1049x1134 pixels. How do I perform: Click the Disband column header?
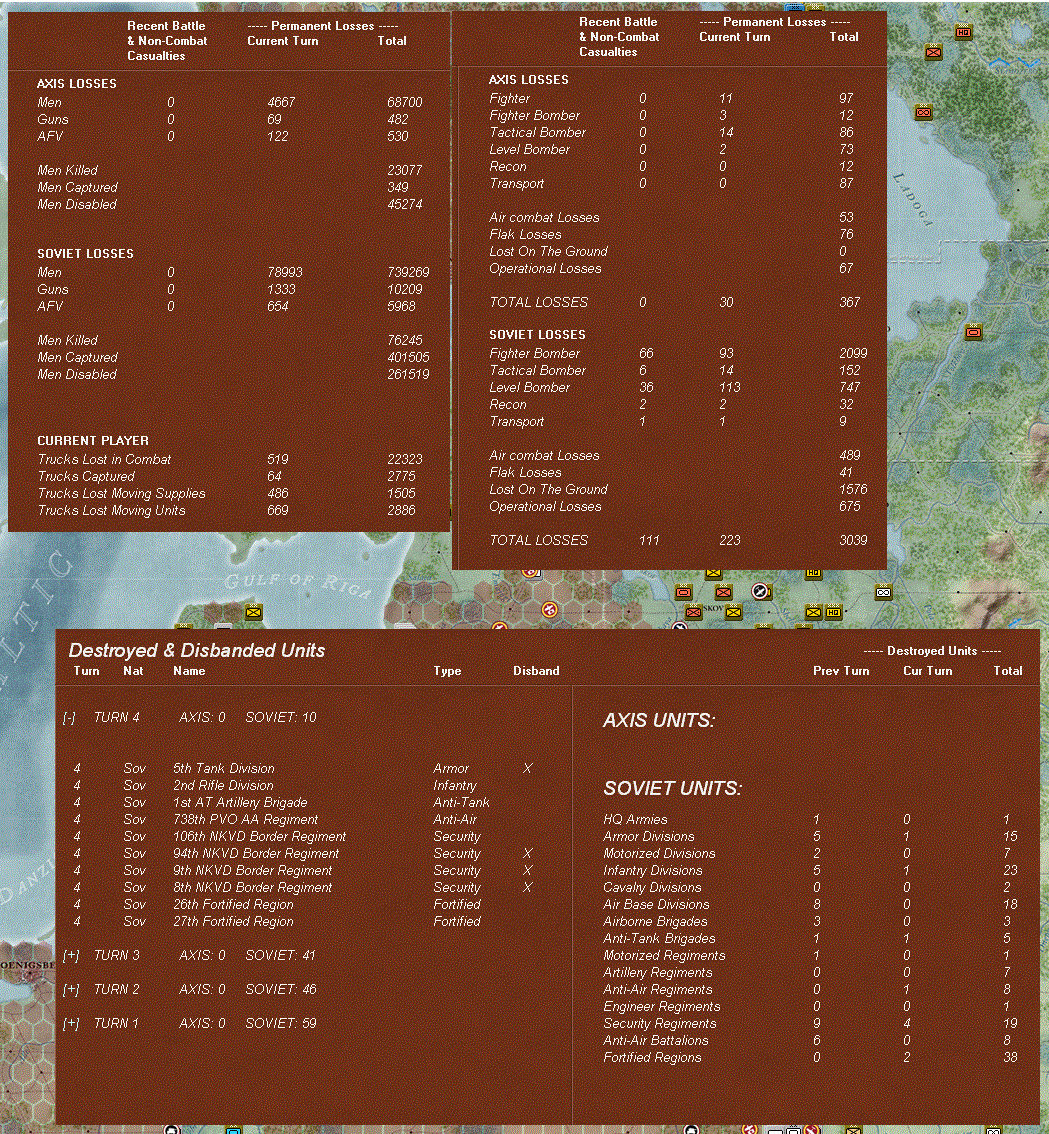(536, 671)
